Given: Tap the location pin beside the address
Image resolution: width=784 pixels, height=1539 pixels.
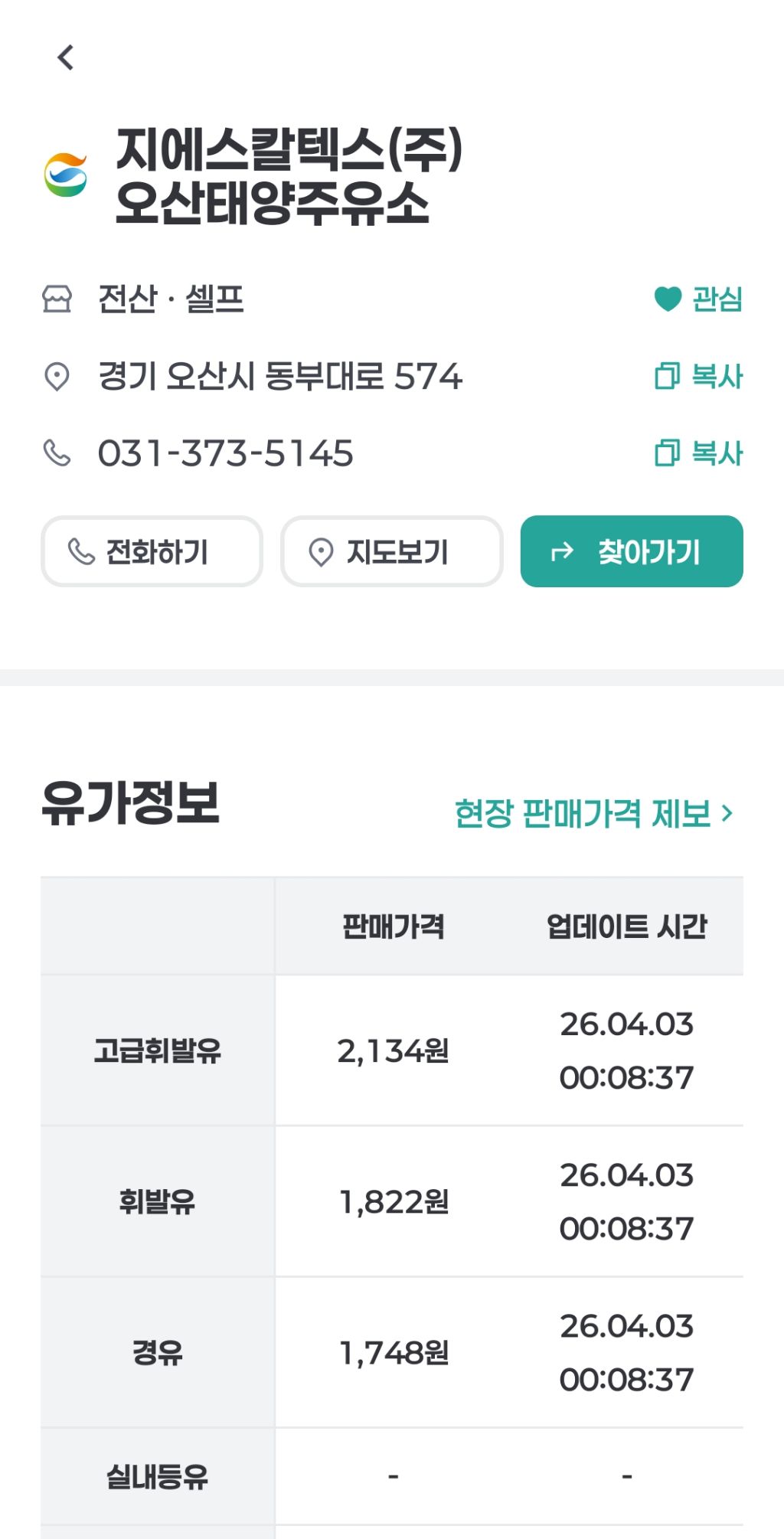Looking at the screenshot, I should click(x=57, y=377).
